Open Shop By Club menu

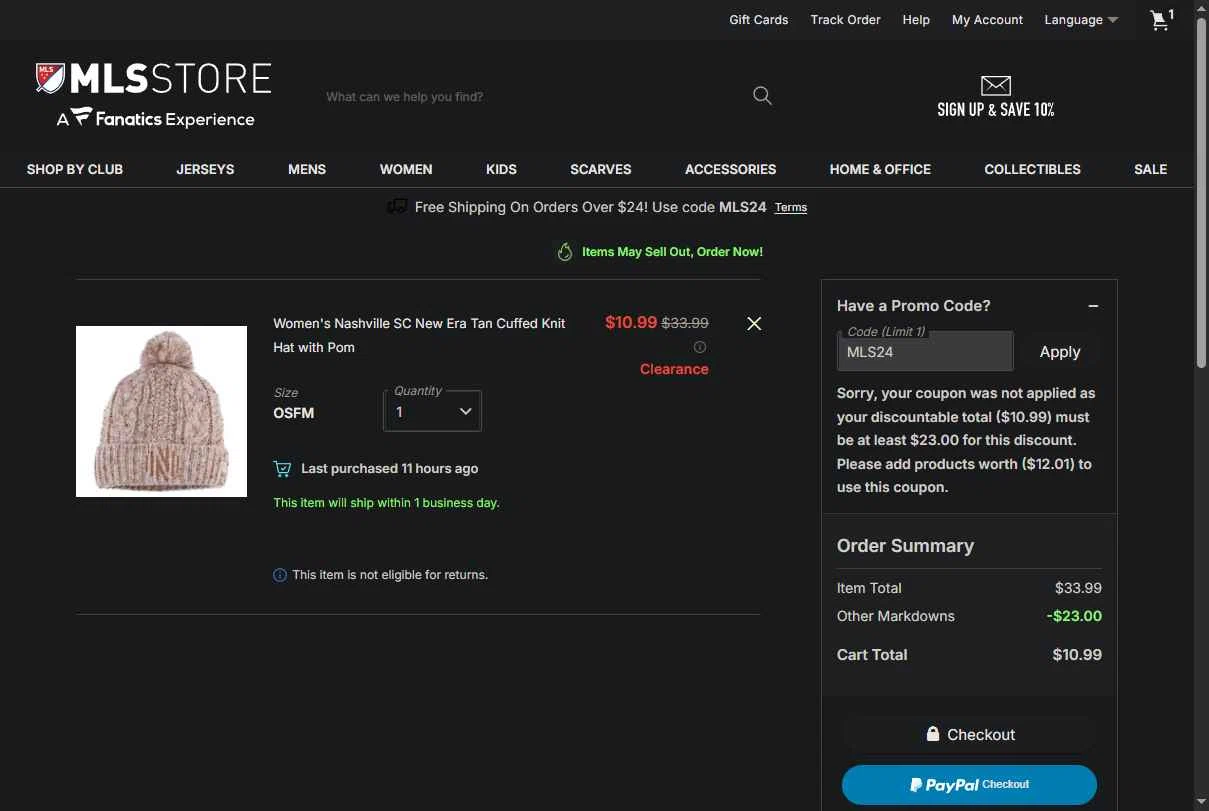pyautogui.click(x=75, y=169)
